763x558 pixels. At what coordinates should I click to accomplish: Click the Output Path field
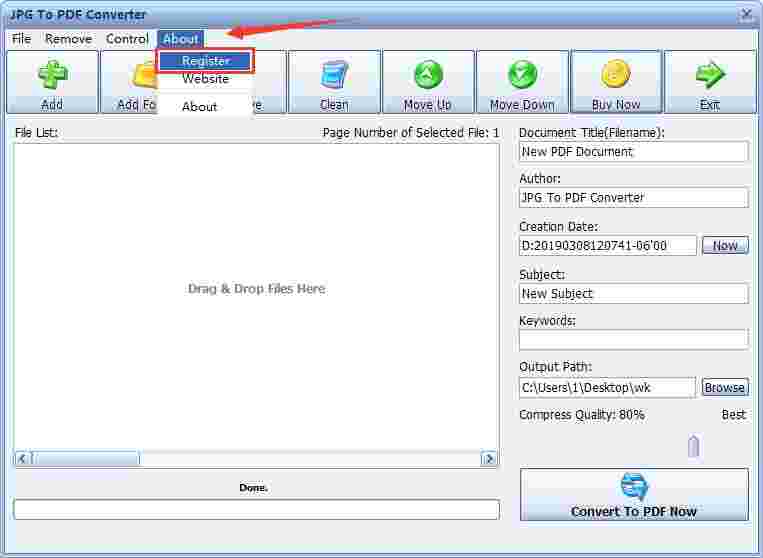point(607,388)
